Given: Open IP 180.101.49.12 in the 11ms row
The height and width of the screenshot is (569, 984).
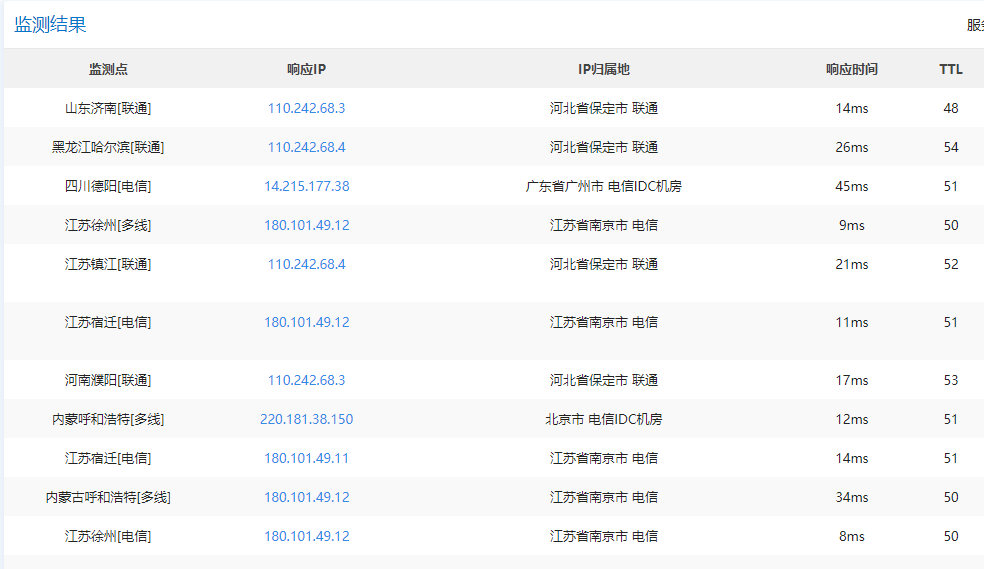Looking at the screenshot, I should [306, 322].
